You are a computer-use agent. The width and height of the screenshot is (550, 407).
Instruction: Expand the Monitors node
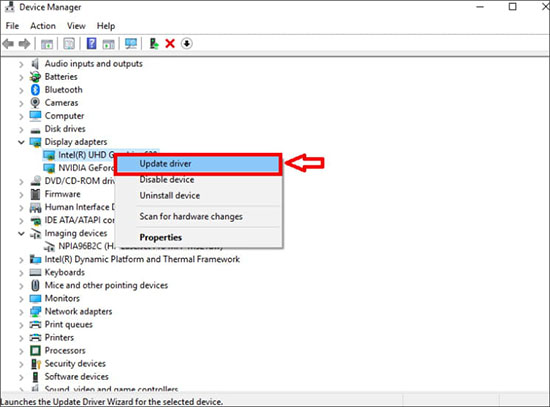pos(21,299)
